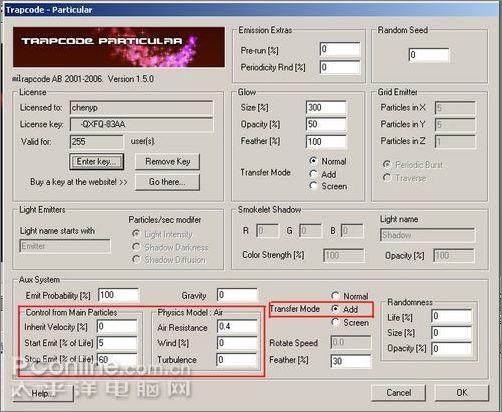Click the Enter key... button
This screenshot has height=412, width=502.
point(96,162)
